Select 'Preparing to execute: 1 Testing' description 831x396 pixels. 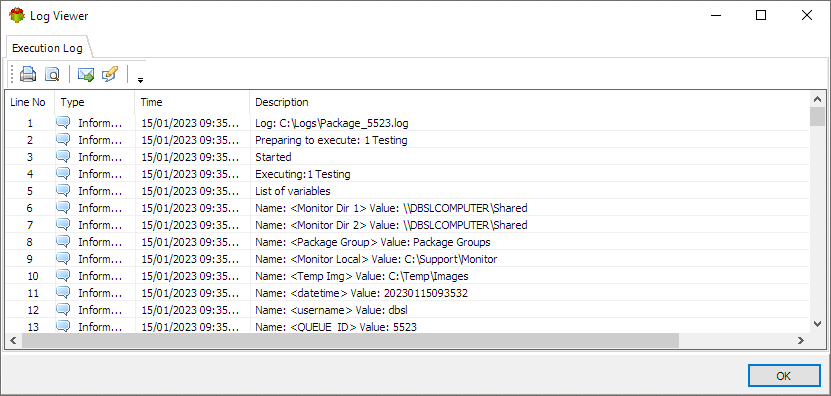[x=331, y=140]
